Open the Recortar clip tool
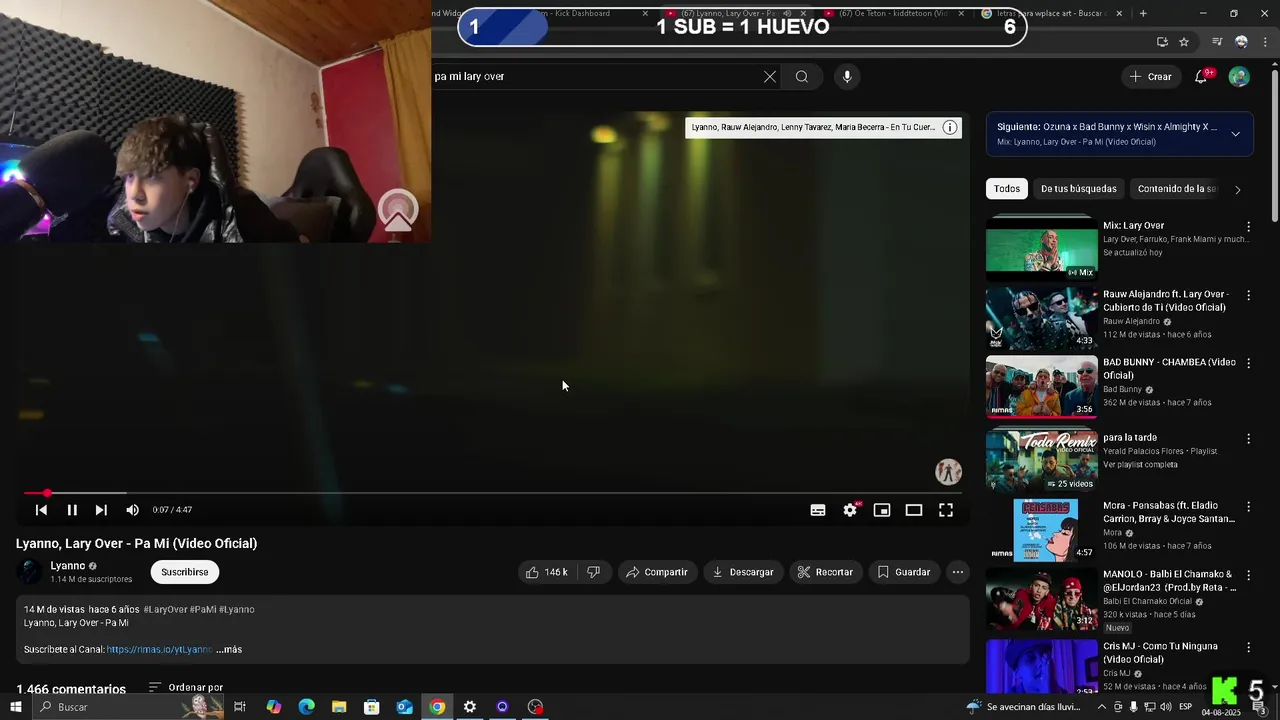This screenshot has height=720, width=1280. click(x=825, y=572)
